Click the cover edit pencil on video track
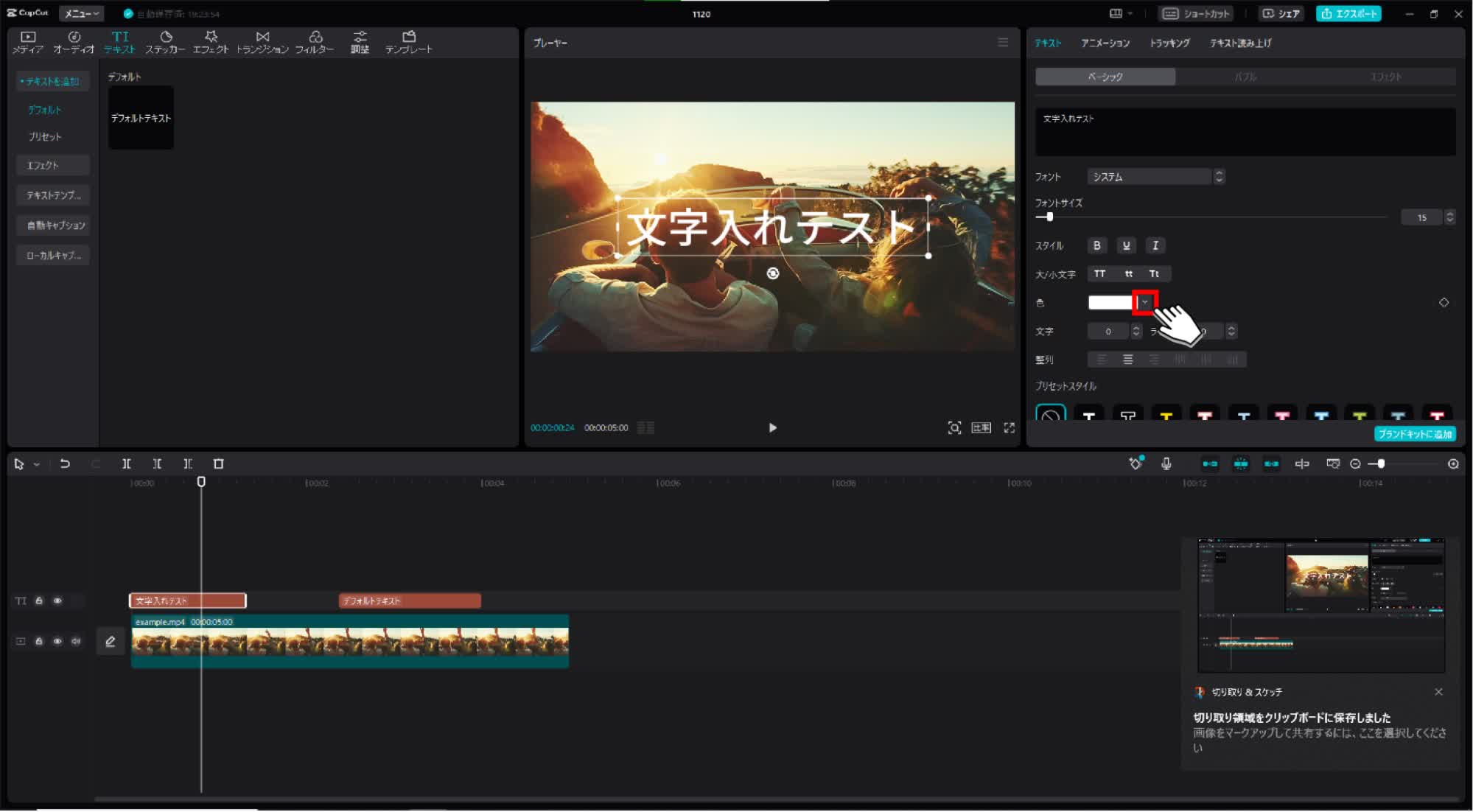The width and height of the screenshot is (1473, 812). tap(111, 642)
